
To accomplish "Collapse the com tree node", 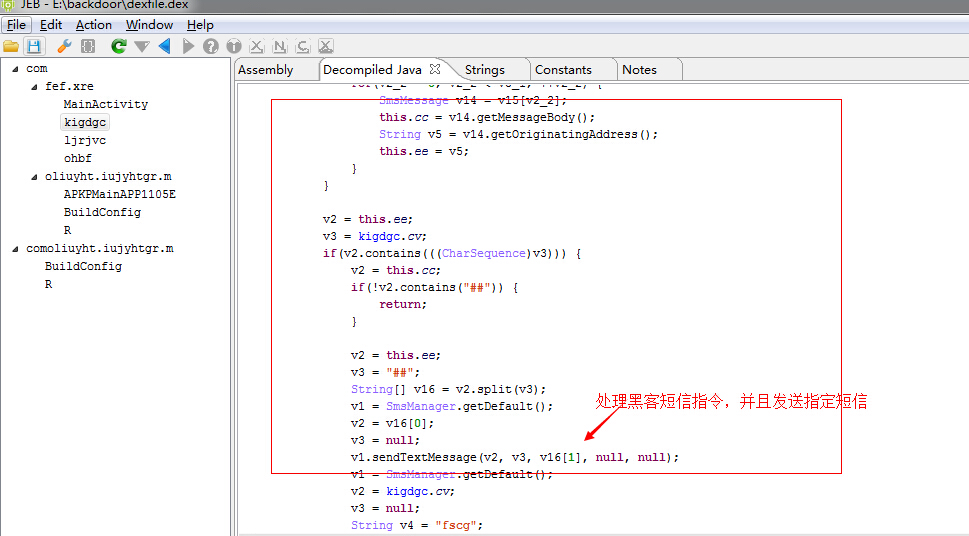I will pyautogui.click(x=15, y=69).
